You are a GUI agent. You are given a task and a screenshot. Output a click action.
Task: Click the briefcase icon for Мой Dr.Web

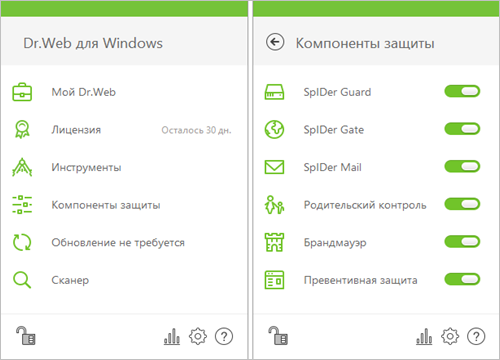(22, 92)
